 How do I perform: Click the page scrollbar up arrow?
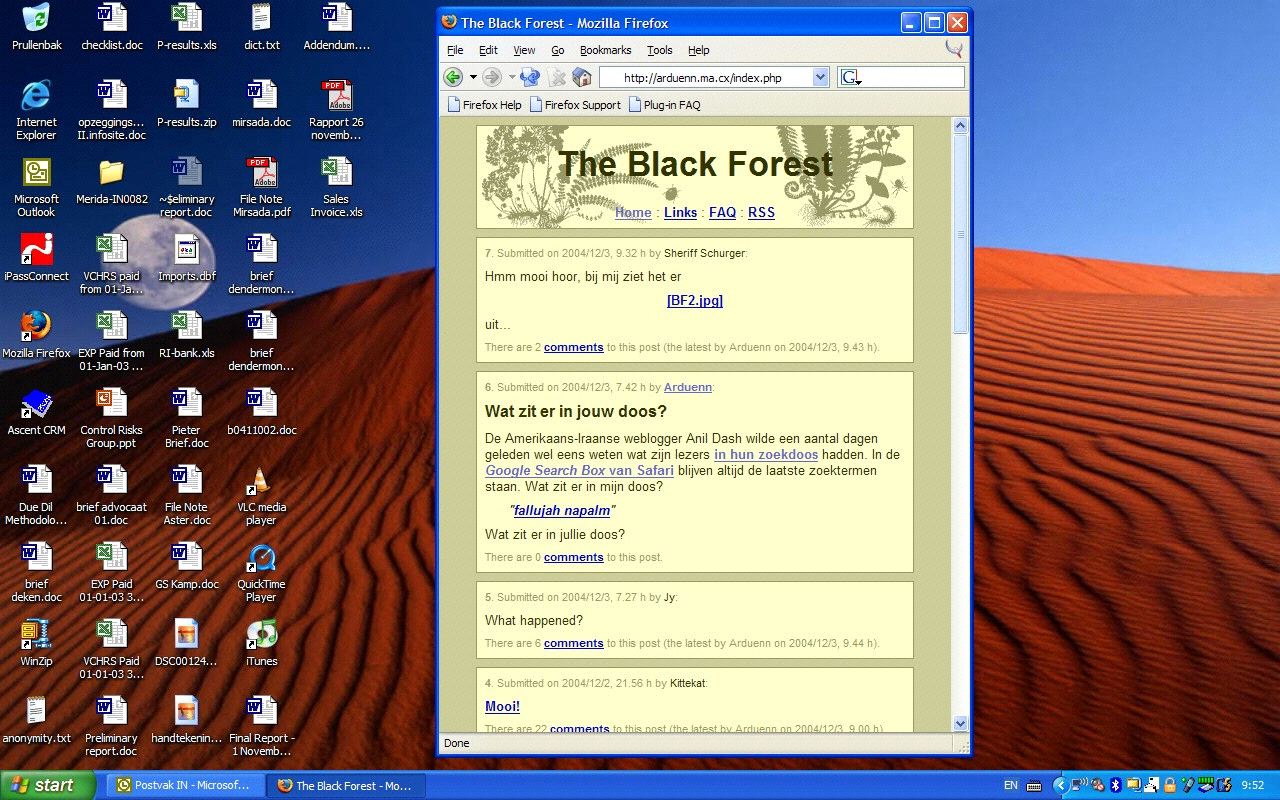click(x=961, y=126)
